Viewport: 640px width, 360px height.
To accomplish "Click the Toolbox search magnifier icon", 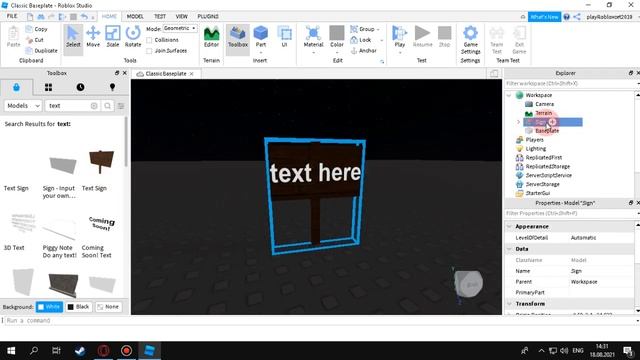I will pyautogui.click(x=107, y=106).
